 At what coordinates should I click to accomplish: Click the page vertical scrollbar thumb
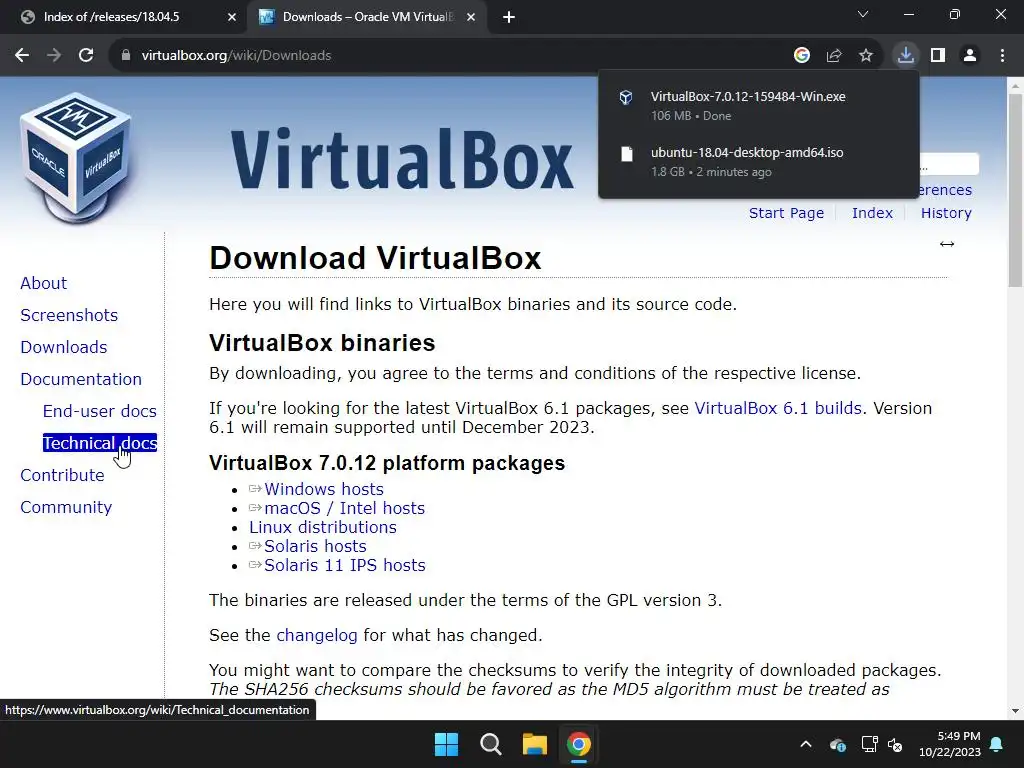point(1015,189)
